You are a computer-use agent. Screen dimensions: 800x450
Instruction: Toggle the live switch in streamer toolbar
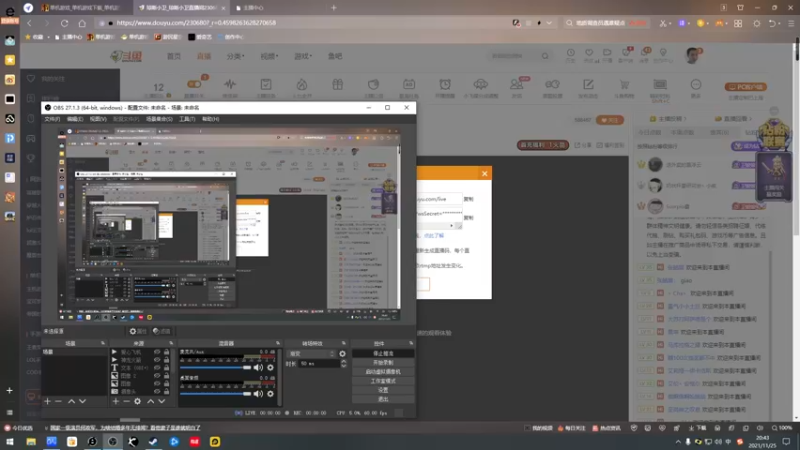[194, 84]
